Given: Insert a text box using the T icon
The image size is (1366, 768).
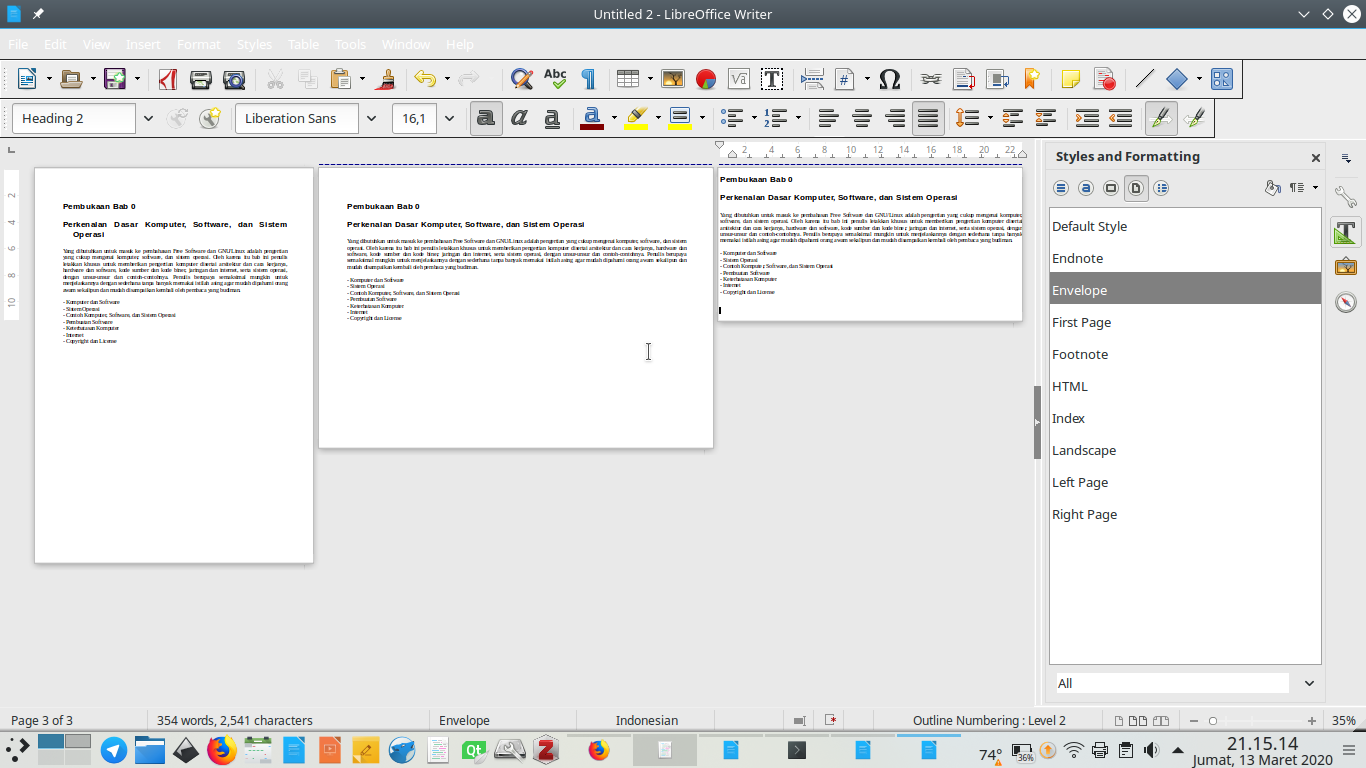Looking at the screenshot, I should tap(772, 78).
